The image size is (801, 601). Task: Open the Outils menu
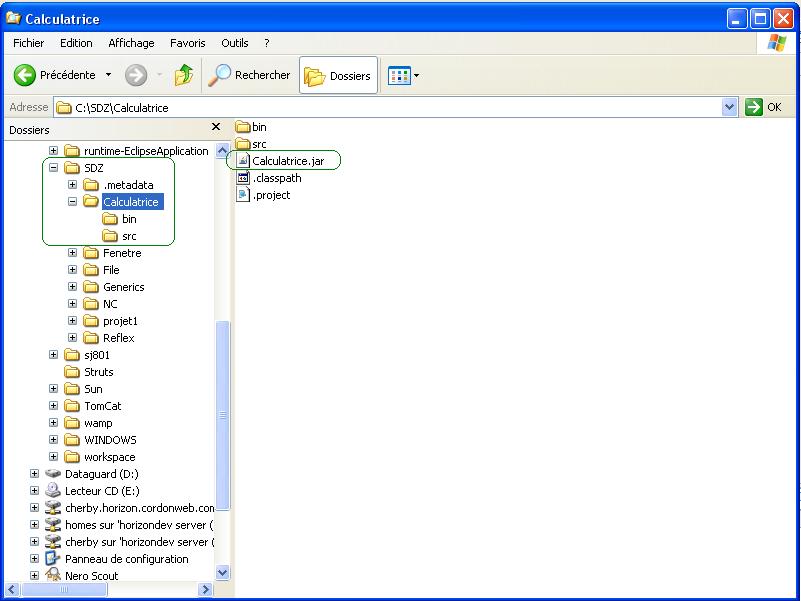[x=234, y=43]
